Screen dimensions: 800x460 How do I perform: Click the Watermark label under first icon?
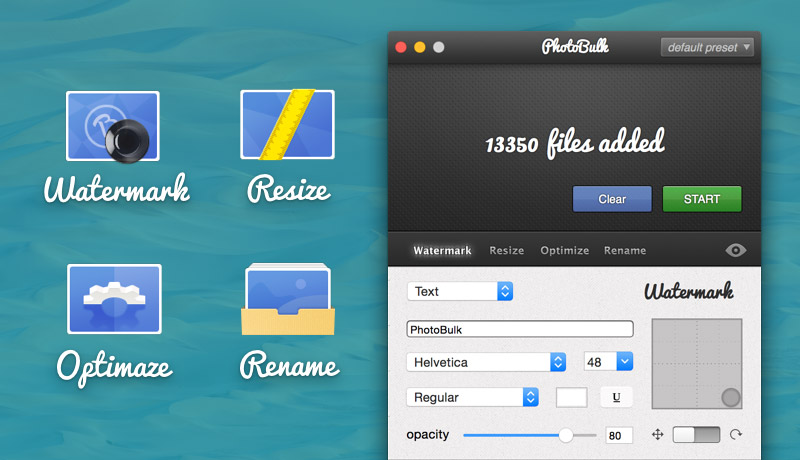point(117,188)
